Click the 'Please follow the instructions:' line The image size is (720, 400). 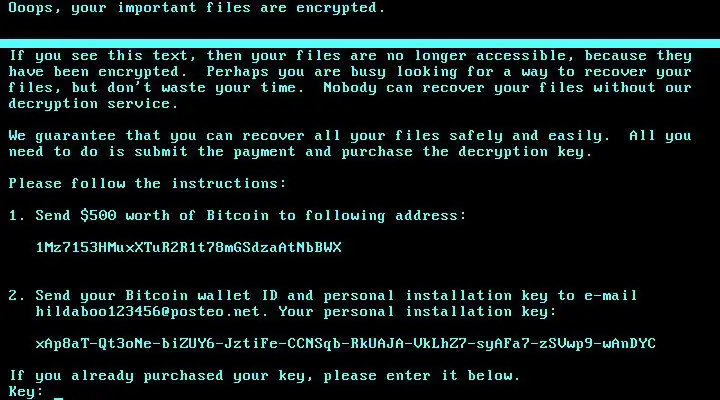[147, 184]
